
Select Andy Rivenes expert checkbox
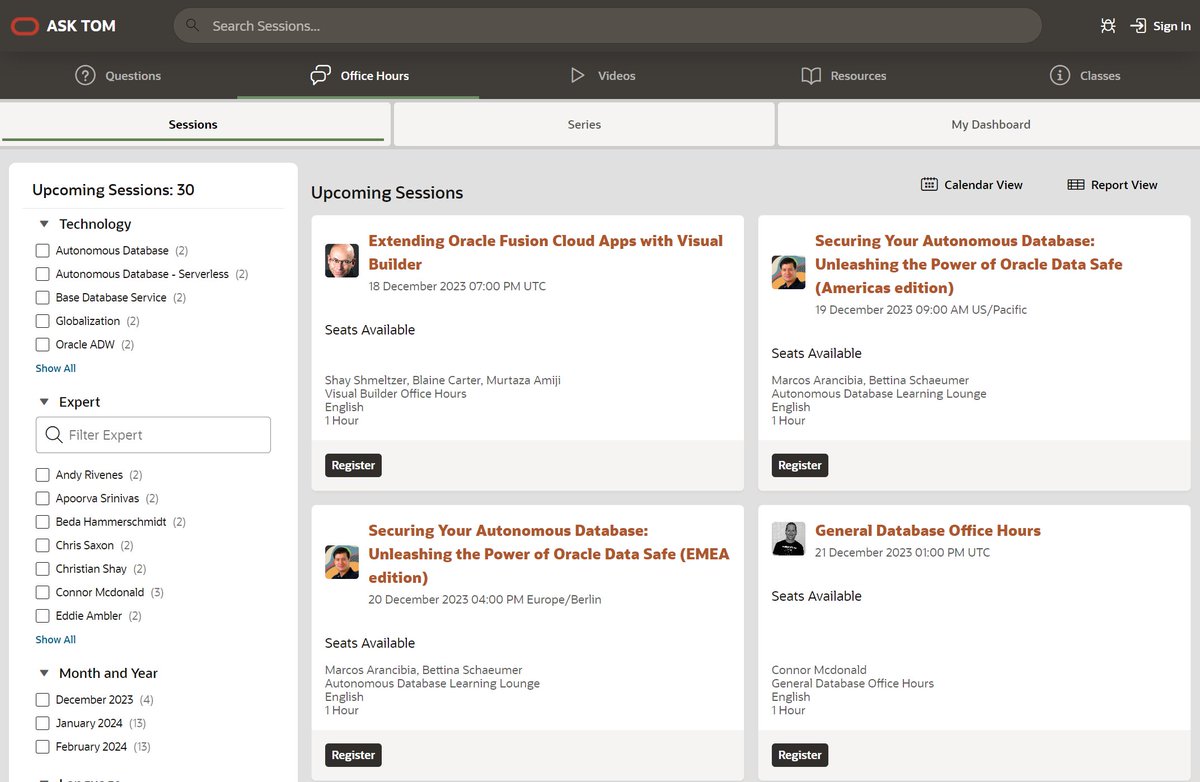(42, 475)
